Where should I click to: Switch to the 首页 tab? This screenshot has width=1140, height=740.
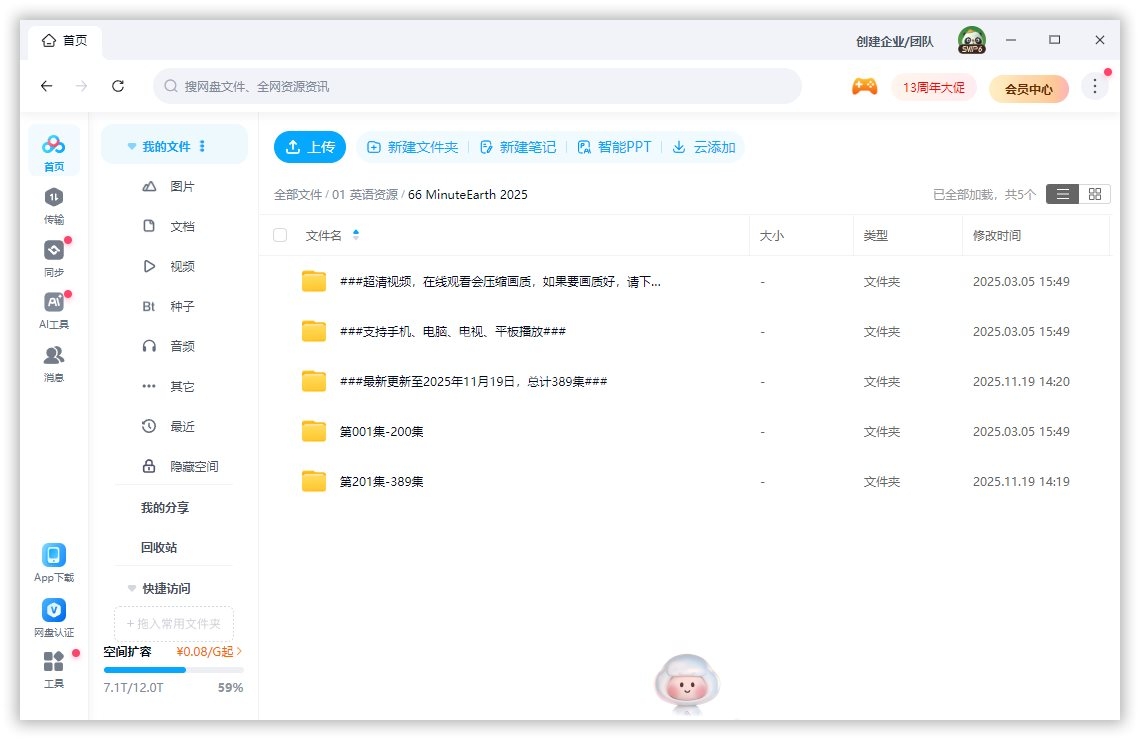(x=64, y=41)
